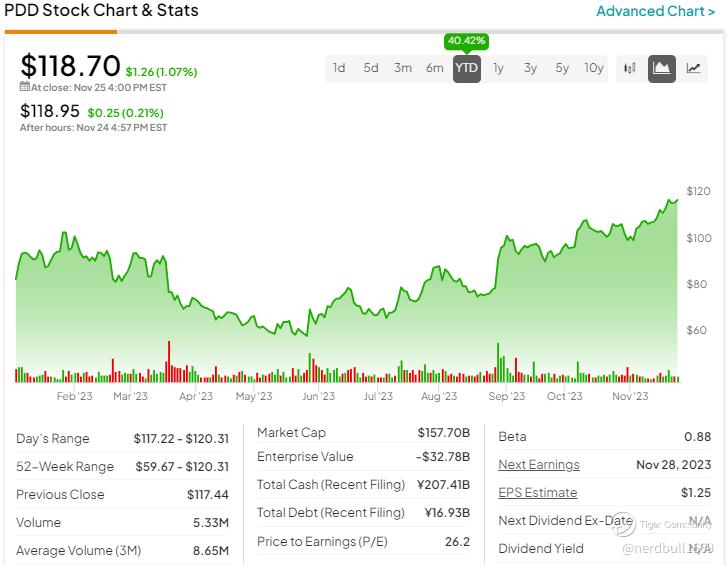
Task: Click calendar icon beside At close time
Action: coord(25,87)
